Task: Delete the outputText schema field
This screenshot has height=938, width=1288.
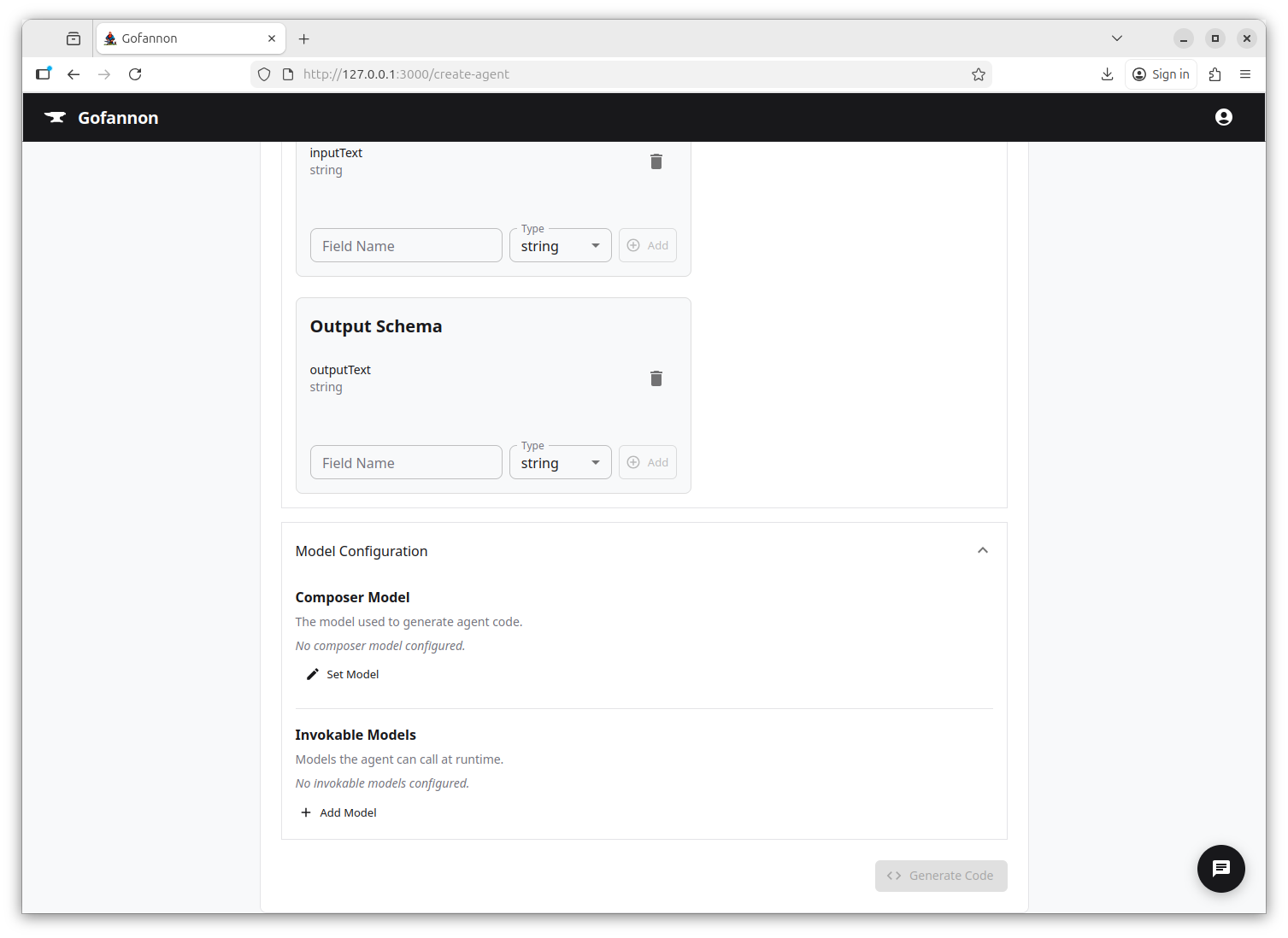Action: click(x=656, y=378)
